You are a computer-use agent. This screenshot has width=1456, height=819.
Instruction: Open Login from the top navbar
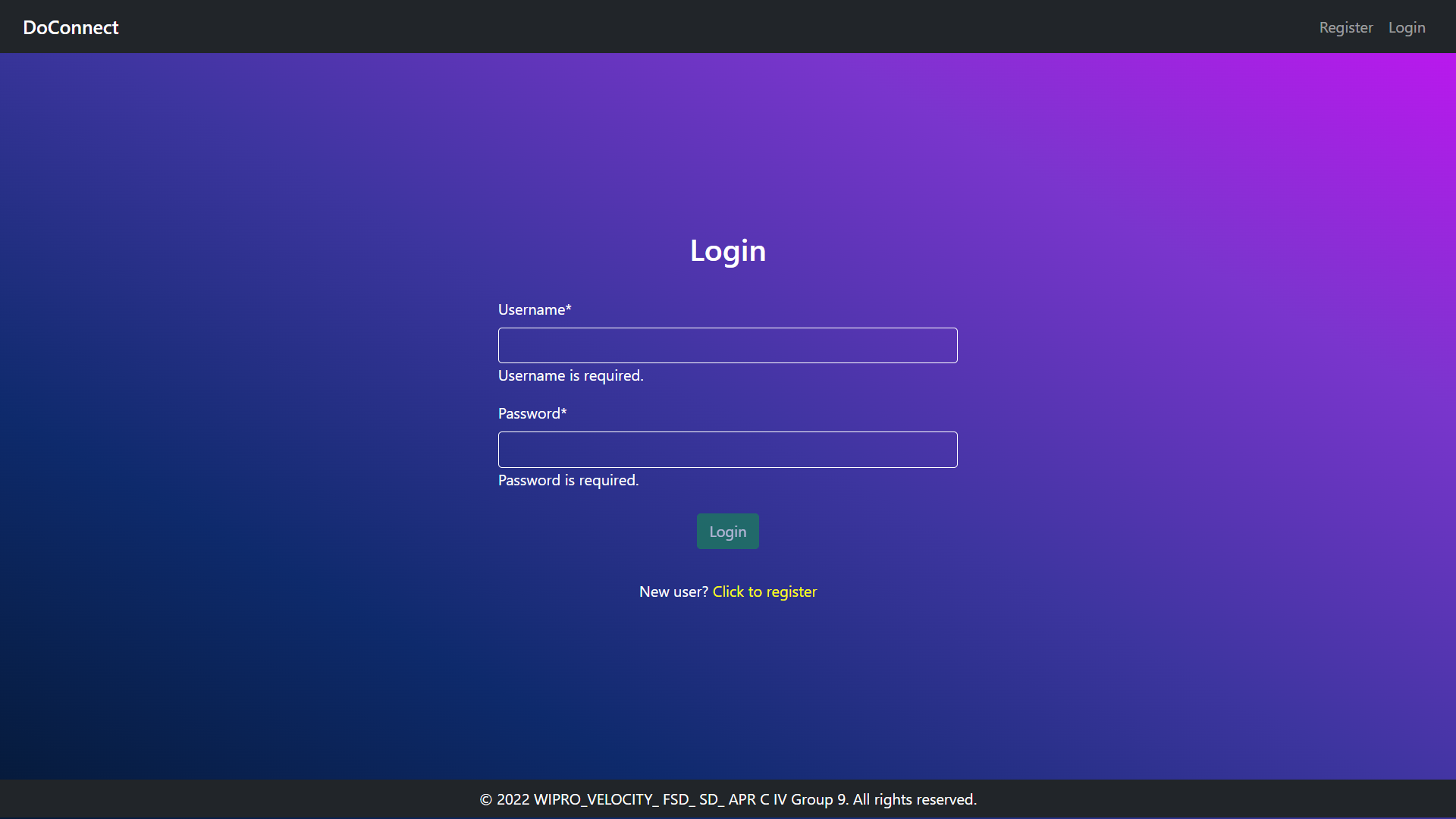click(1406, 27)
